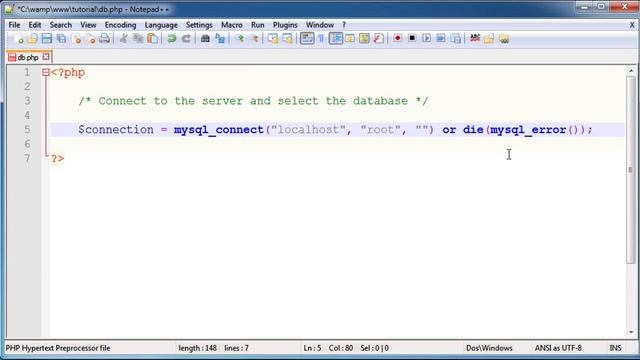The width and height of the screenshot is (640, 360).
Task: Click the Save All toolbar icon
Action: pos(62,39)
